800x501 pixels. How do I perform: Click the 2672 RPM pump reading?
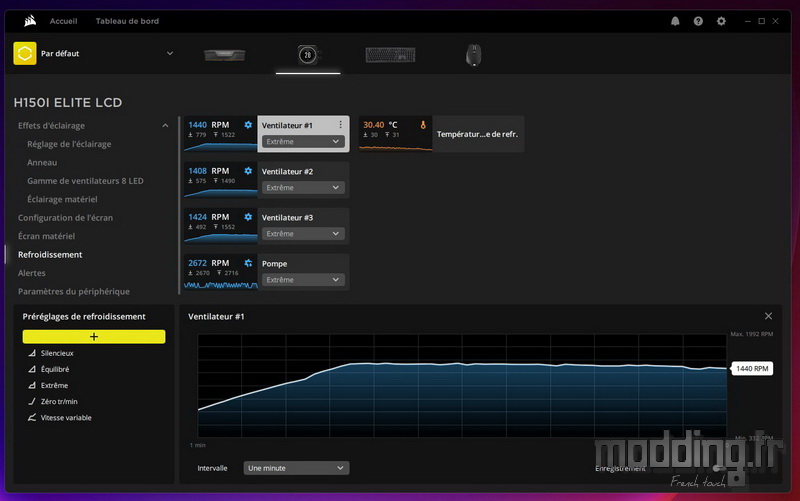(209, 263)
